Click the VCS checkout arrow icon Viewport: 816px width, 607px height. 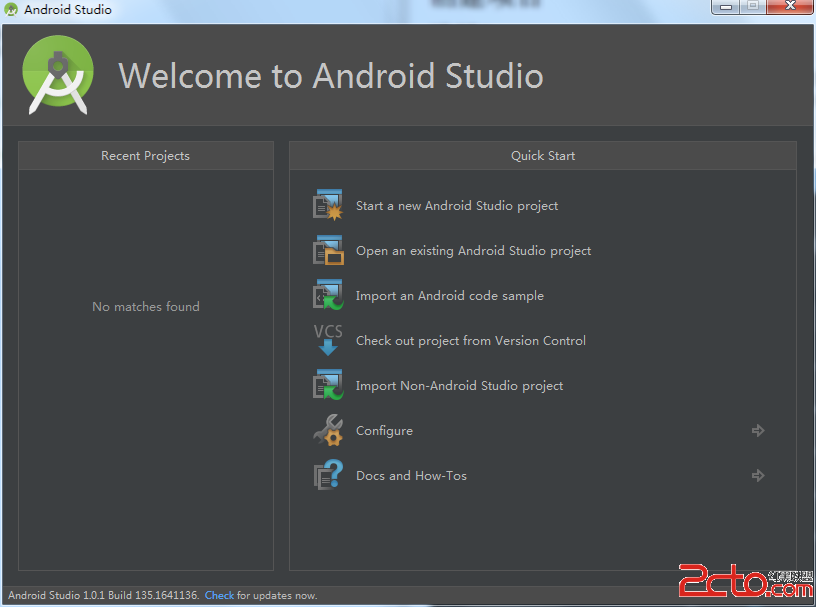click(x=328, y=340)
